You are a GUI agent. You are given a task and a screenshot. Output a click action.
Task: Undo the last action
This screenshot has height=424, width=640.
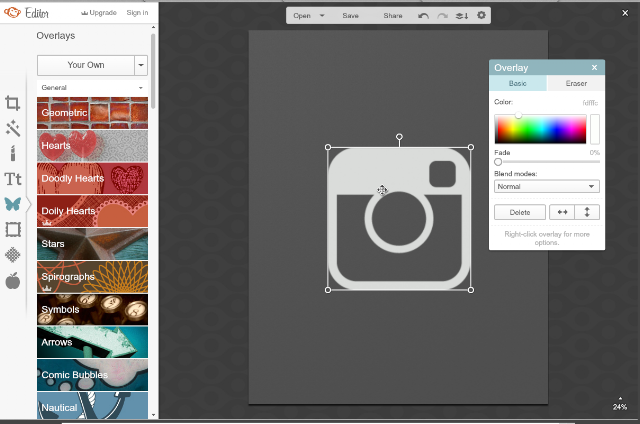click(423, 16)
